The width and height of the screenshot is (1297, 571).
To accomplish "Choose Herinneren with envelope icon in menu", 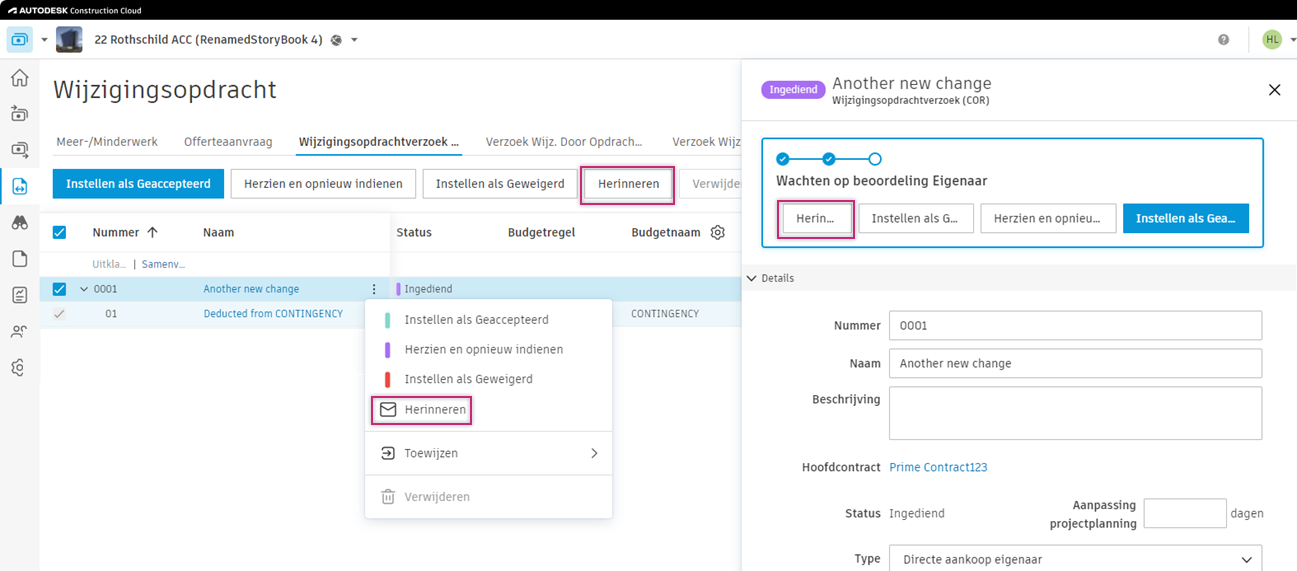I will (x=488, y=410).
